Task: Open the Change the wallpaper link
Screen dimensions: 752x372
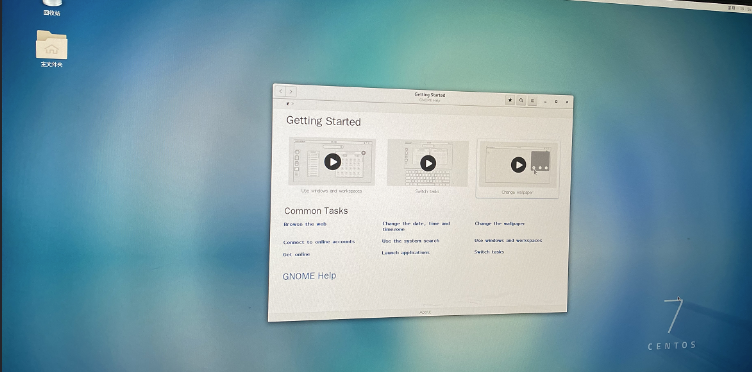Action: tap(499, 223)
